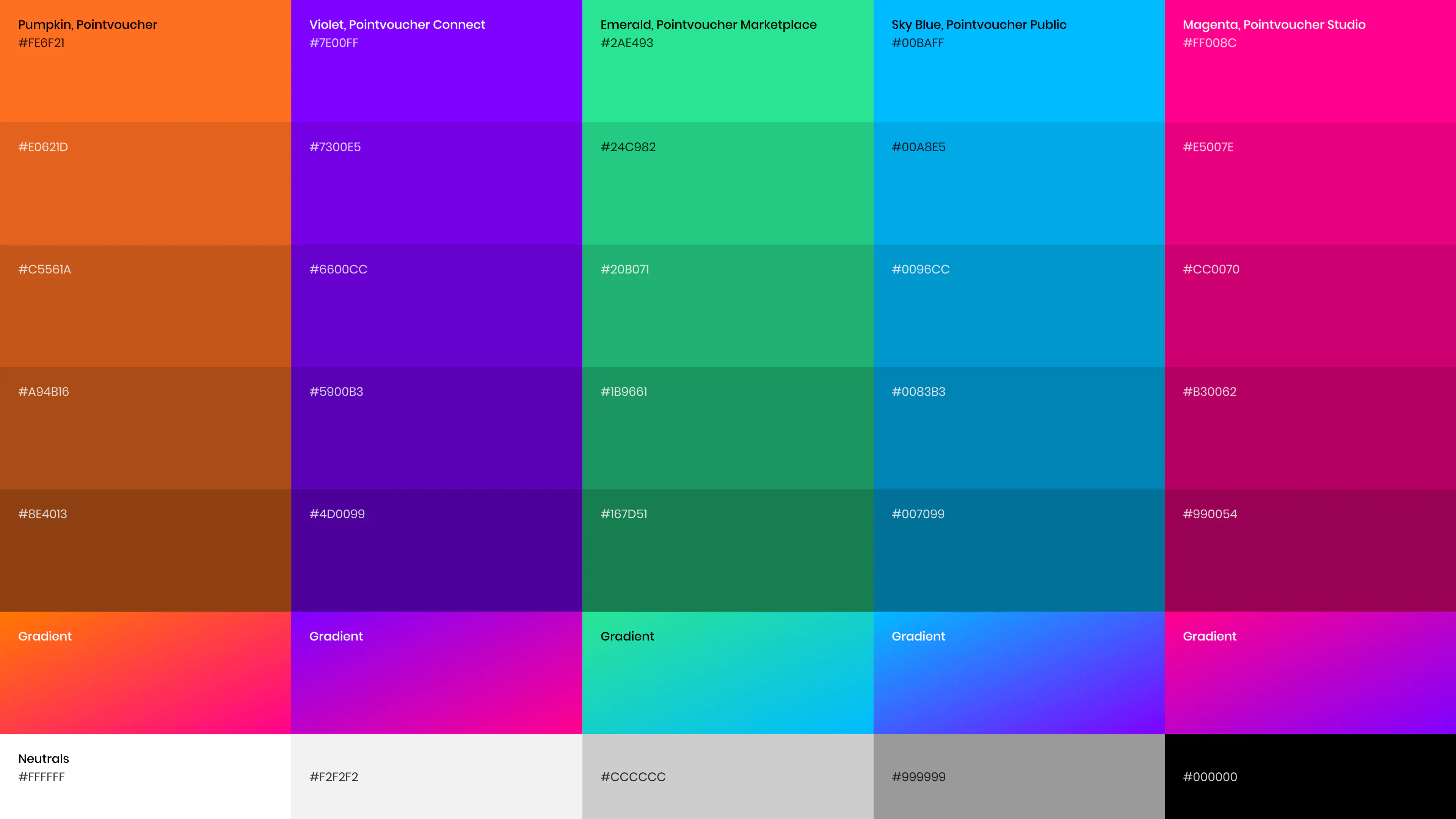The height and width of the screenshot is (819, 1456).
Task: Click the #5900B3 purple swatch
Action: pos(436,428)
